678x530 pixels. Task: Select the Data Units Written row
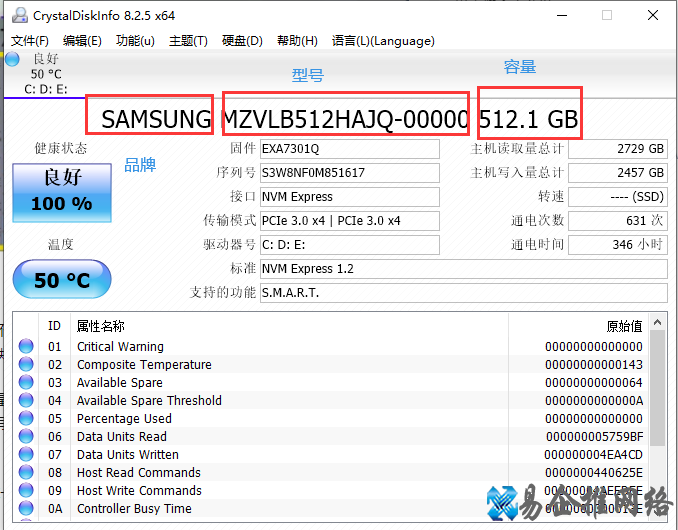pos(331,454)
